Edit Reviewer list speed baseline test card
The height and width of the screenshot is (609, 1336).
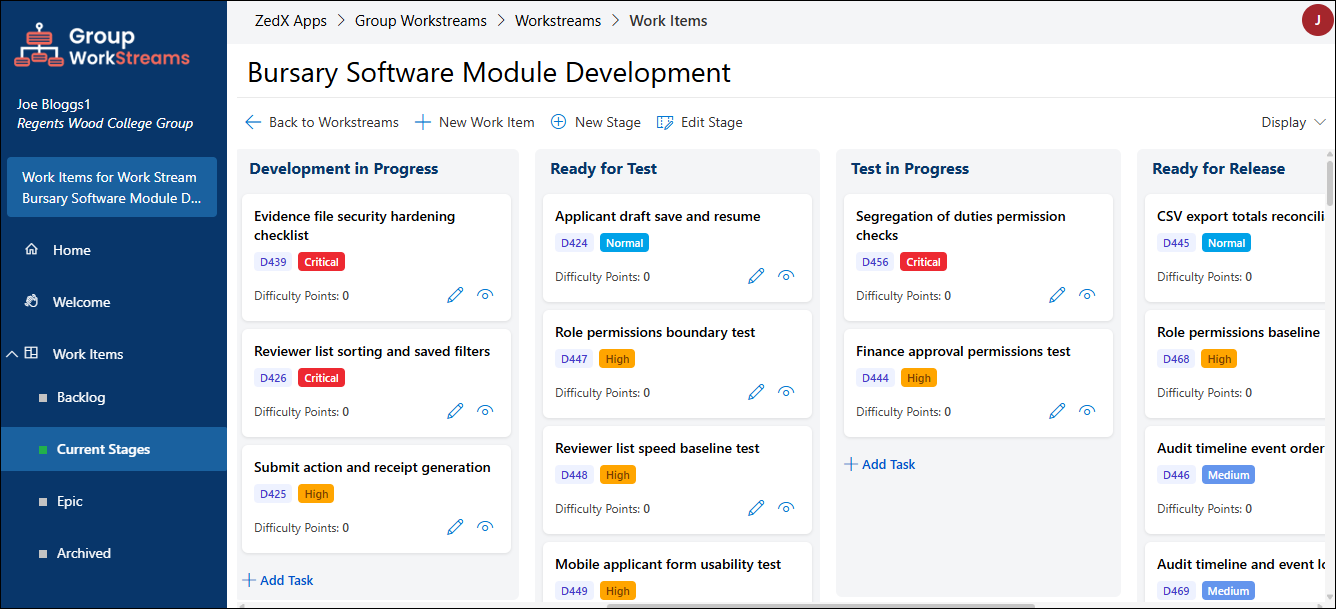(756, 508)
